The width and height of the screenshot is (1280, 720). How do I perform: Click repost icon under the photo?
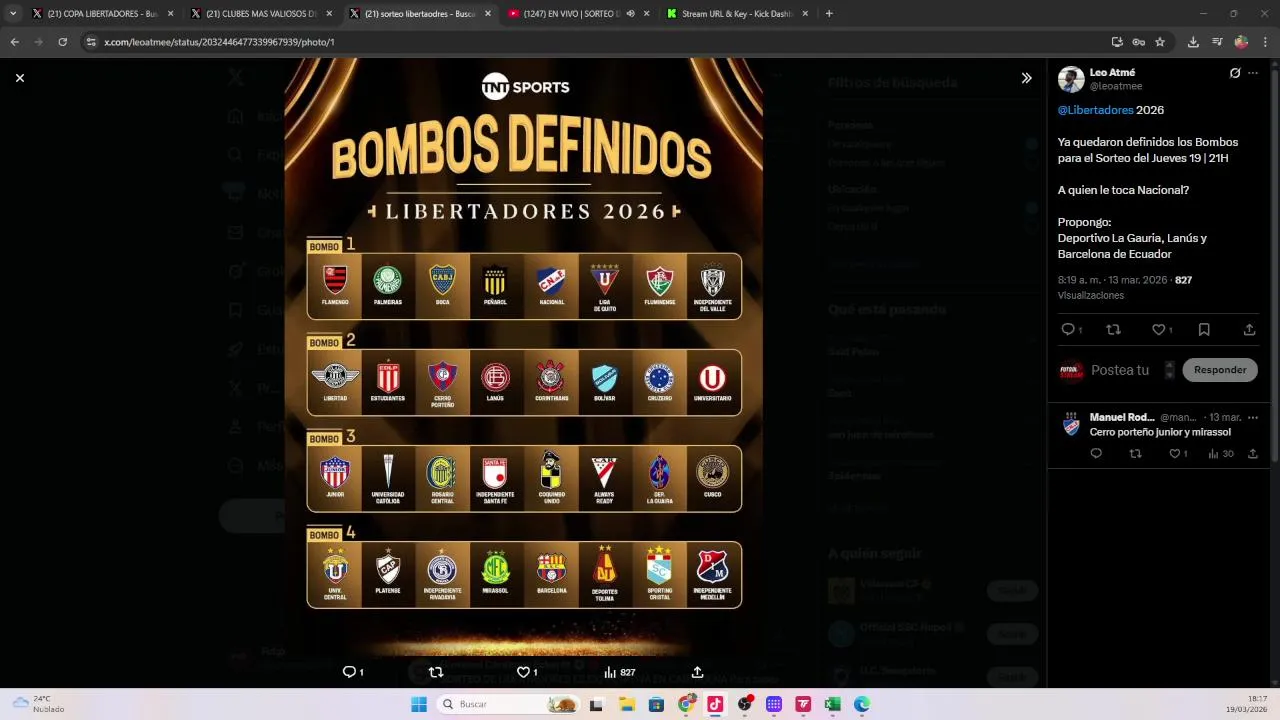(435, 672)
